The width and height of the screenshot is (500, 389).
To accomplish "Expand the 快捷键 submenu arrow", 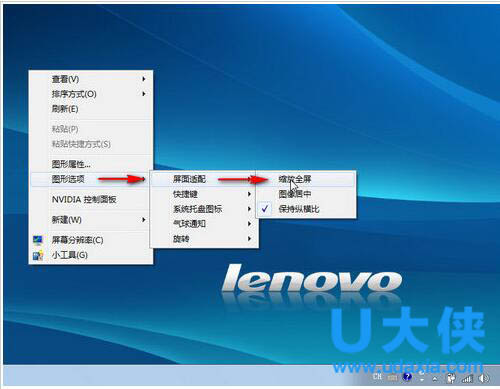I will pos(249,194).
